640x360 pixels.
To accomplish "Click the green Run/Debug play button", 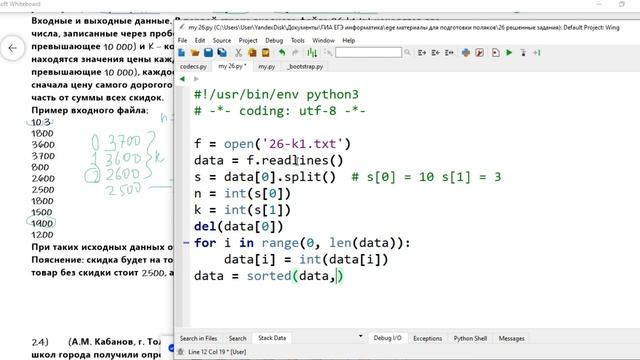I will (x=509, y=52).
